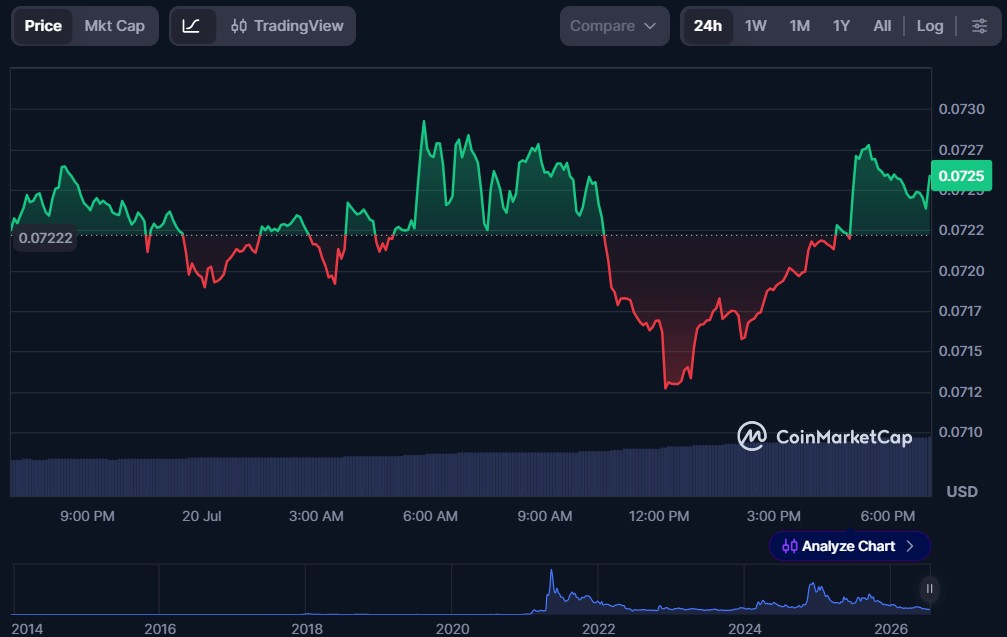The height and width of the screenshot is (637, 1007).
Task: Click the 3:00 PM time label
Action: point(773,516)
